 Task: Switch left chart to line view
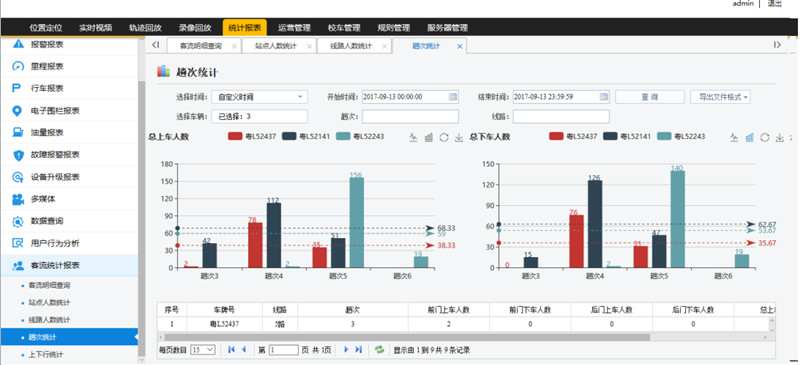(x=413, y=137)
